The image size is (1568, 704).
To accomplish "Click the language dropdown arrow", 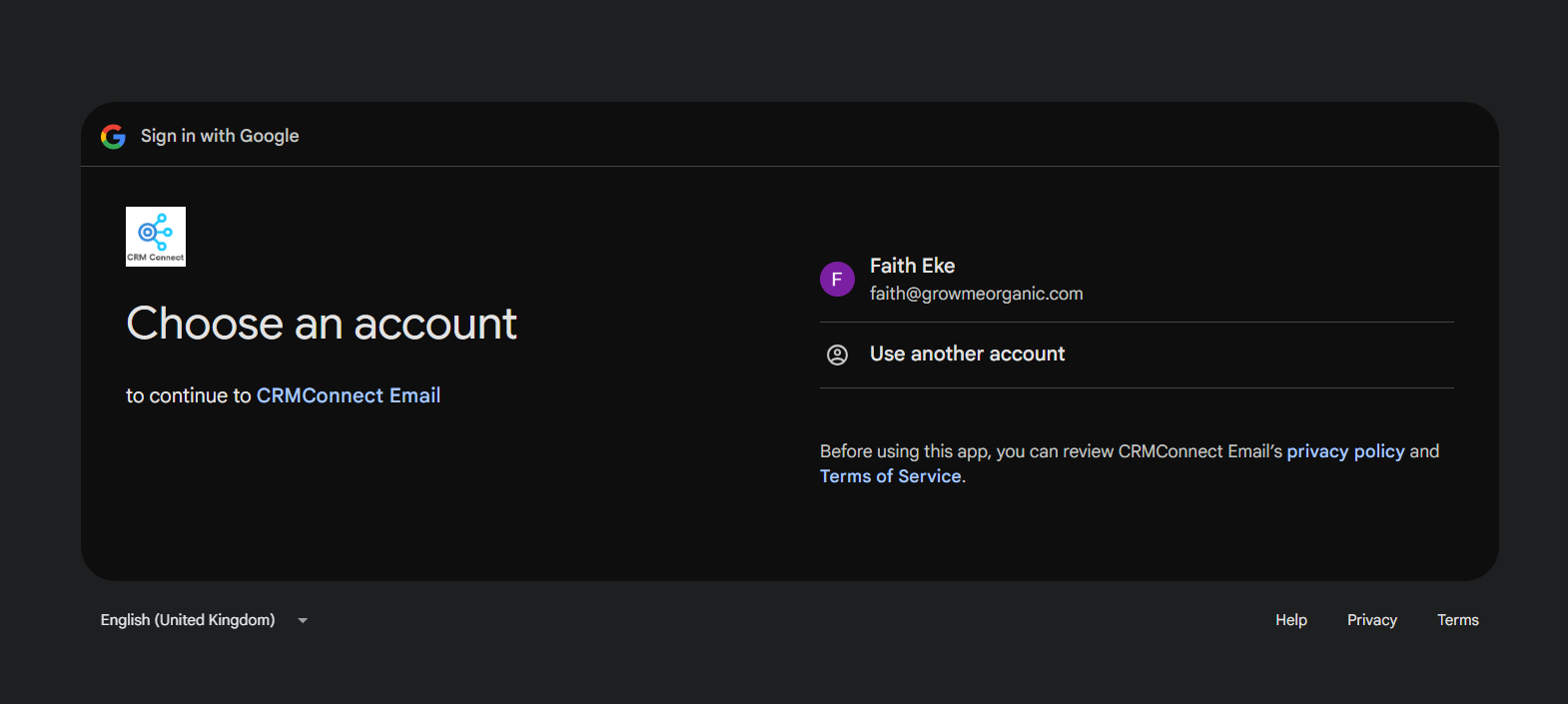I will click(x=303, y=620).
